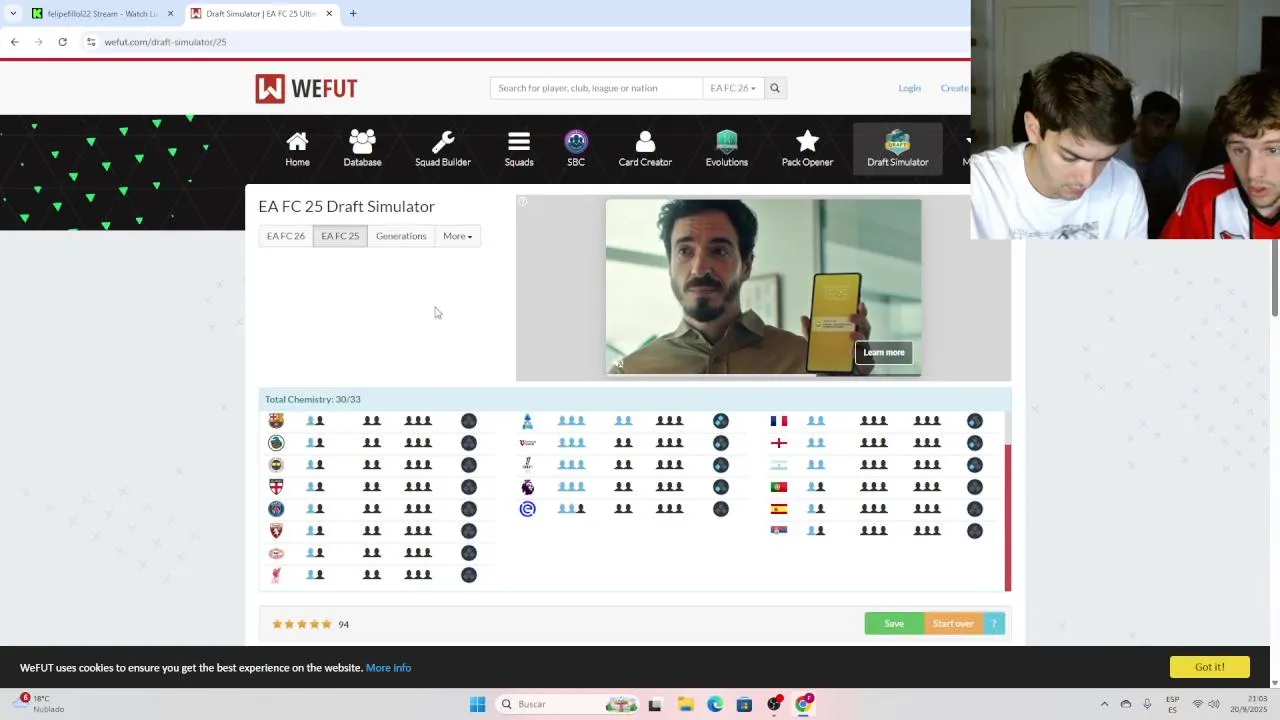Click the chemistry ball in the France row
Image resolution: width=1280 pixels, height=720 pixels.
(975, 421)
